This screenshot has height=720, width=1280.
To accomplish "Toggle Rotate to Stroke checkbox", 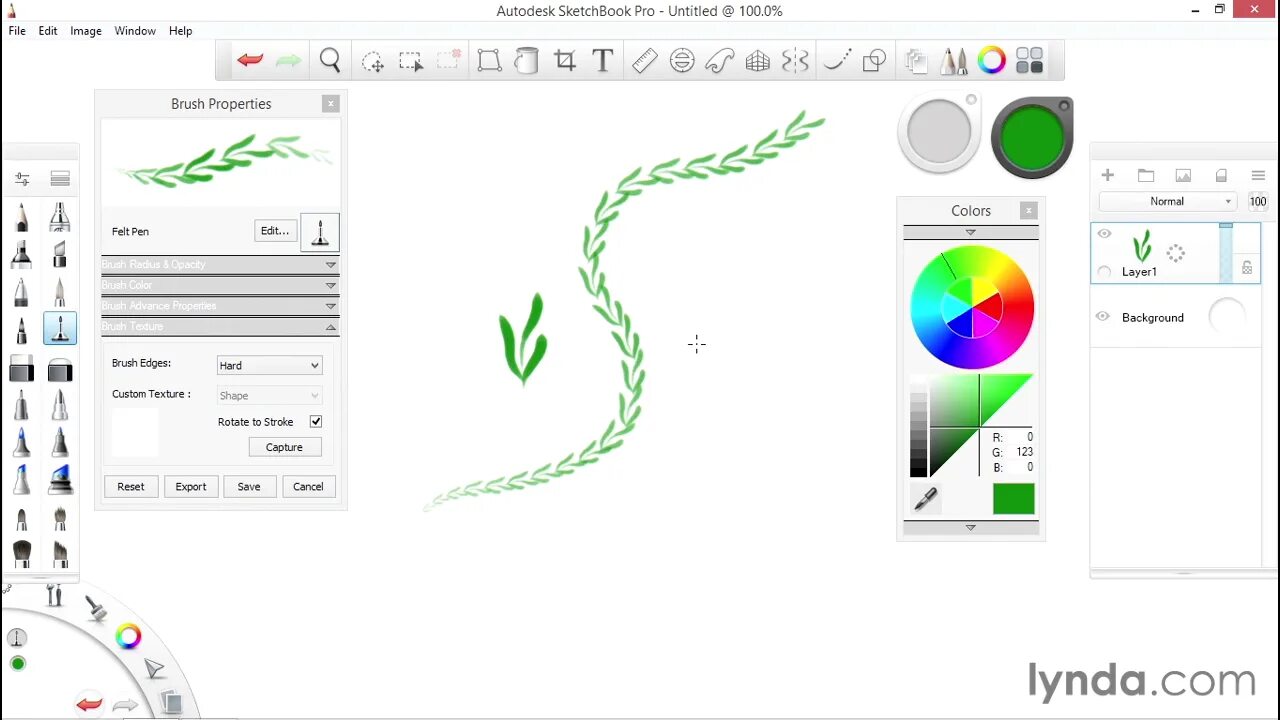I will [316, 422].
